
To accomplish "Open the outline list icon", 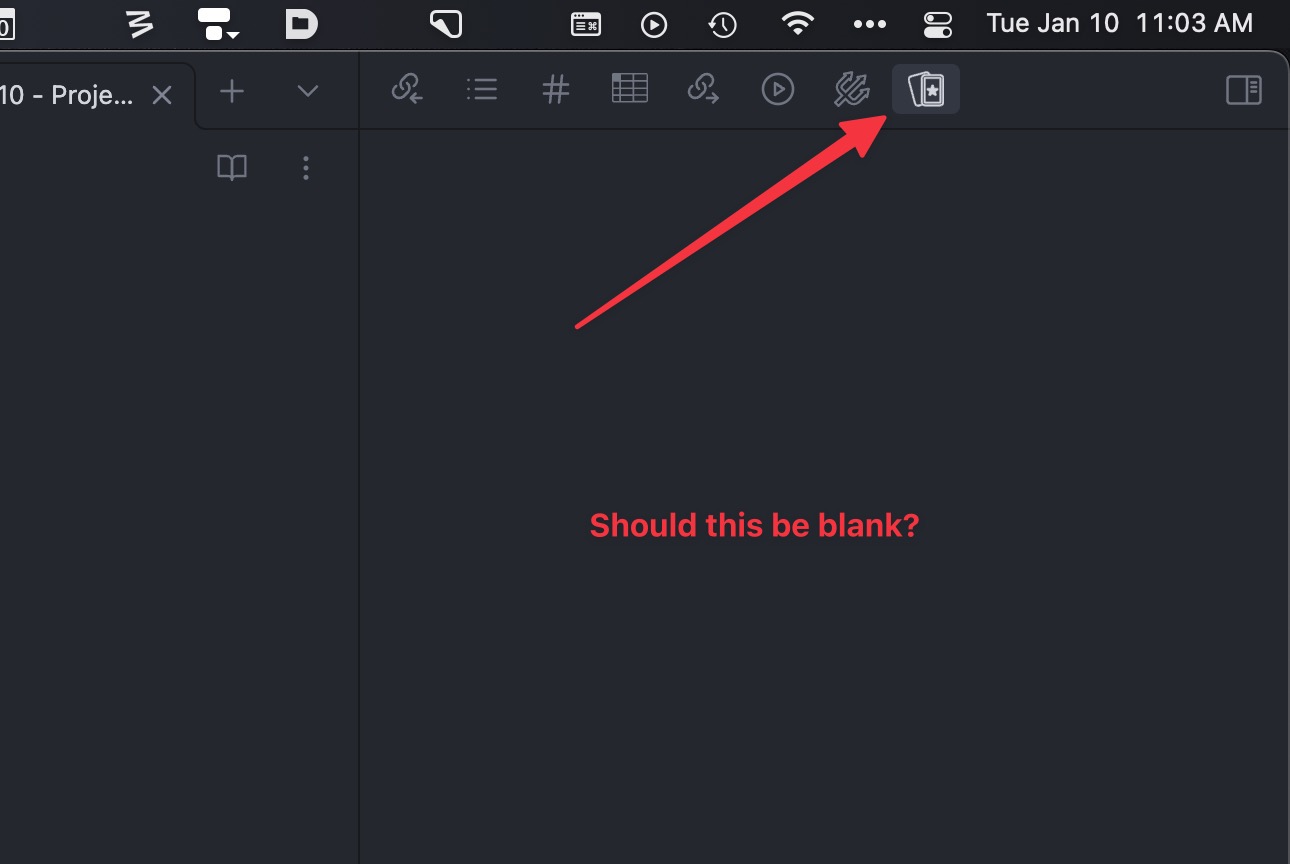I will point(482,90).
